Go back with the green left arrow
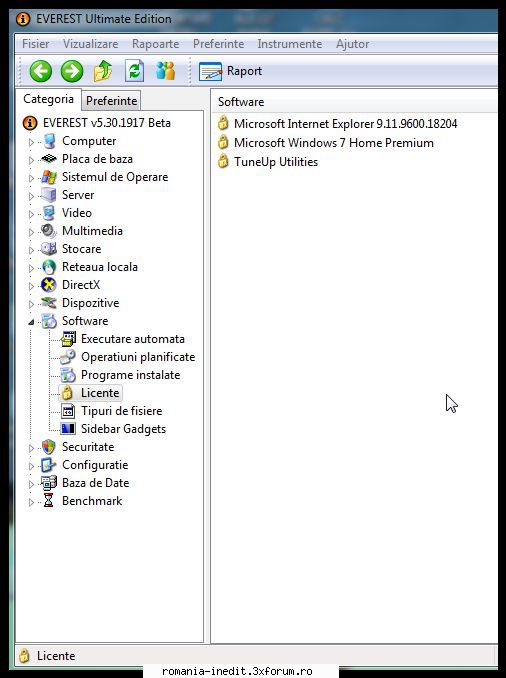The height and width of the screenshot is (678, 506). point(41,71)
